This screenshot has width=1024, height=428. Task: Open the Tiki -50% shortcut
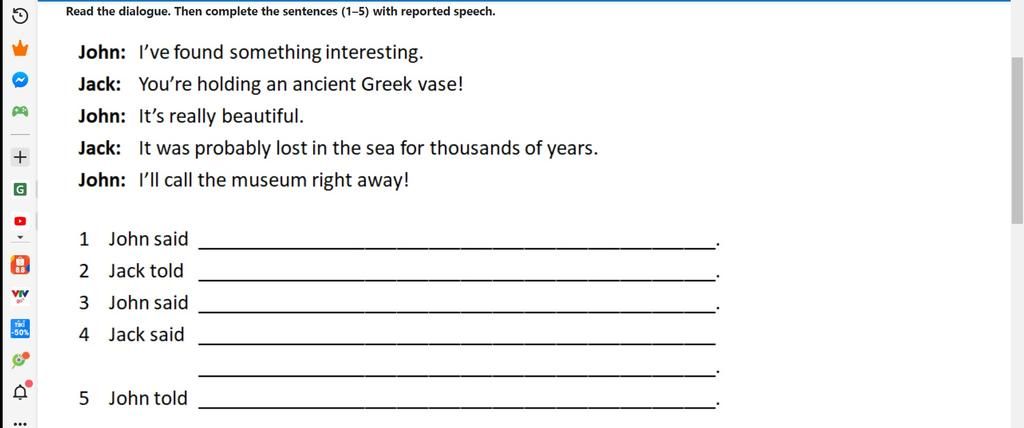click(x=21, y=328)
